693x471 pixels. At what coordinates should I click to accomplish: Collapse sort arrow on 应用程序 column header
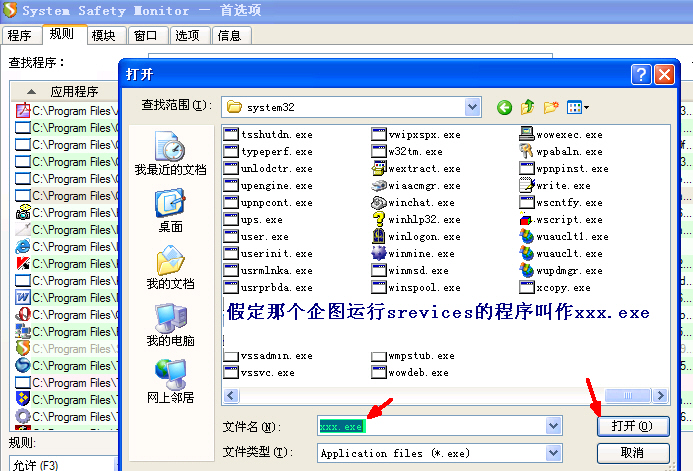31,91
